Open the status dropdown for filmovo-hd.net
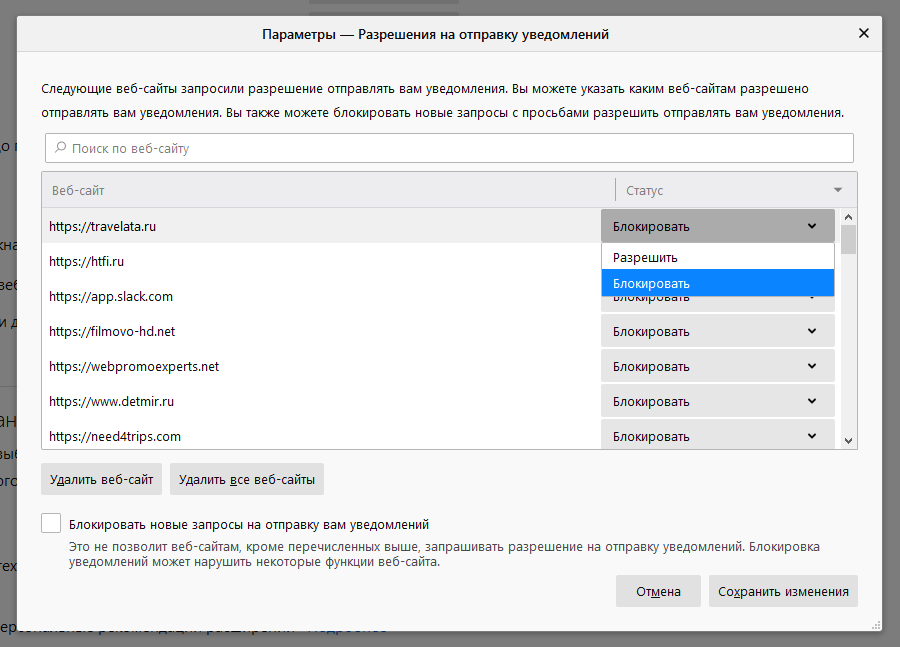 tap(717, 331)
